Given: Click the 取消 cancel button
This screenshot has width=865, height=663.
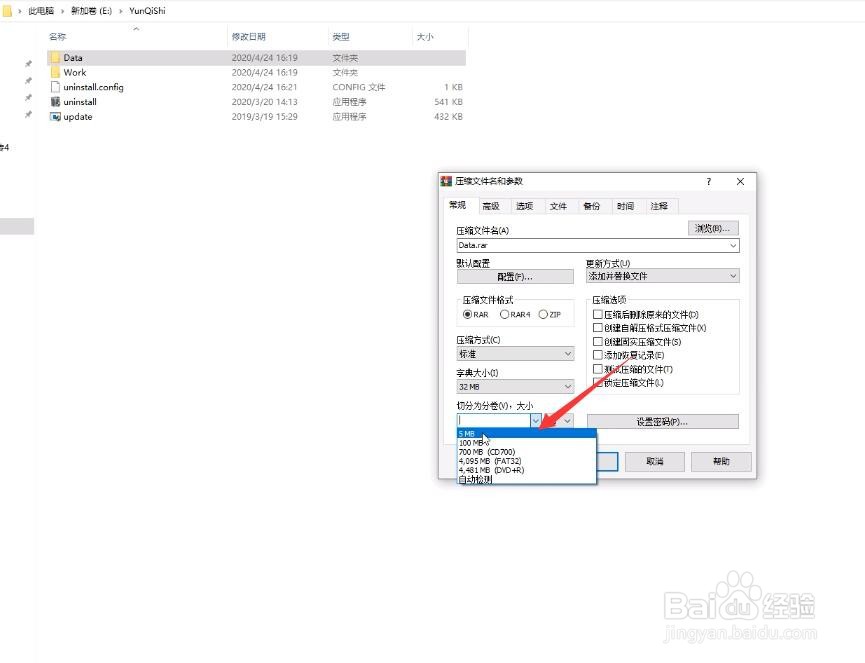Looking at the screenshot, I should tap(655, 462).
